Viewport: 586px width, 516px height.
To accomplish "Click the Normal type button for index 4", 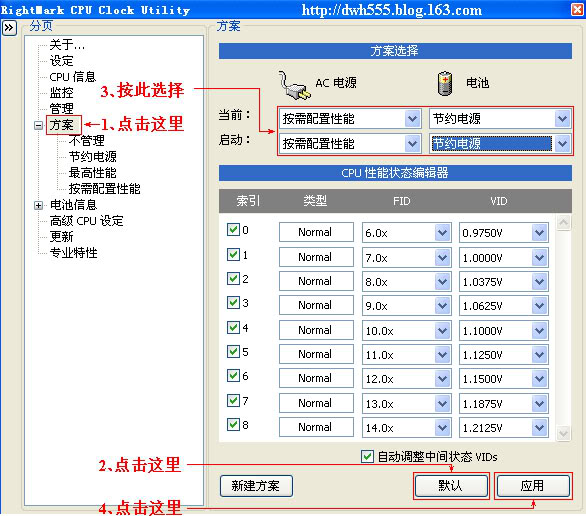I will click(316, 330).
